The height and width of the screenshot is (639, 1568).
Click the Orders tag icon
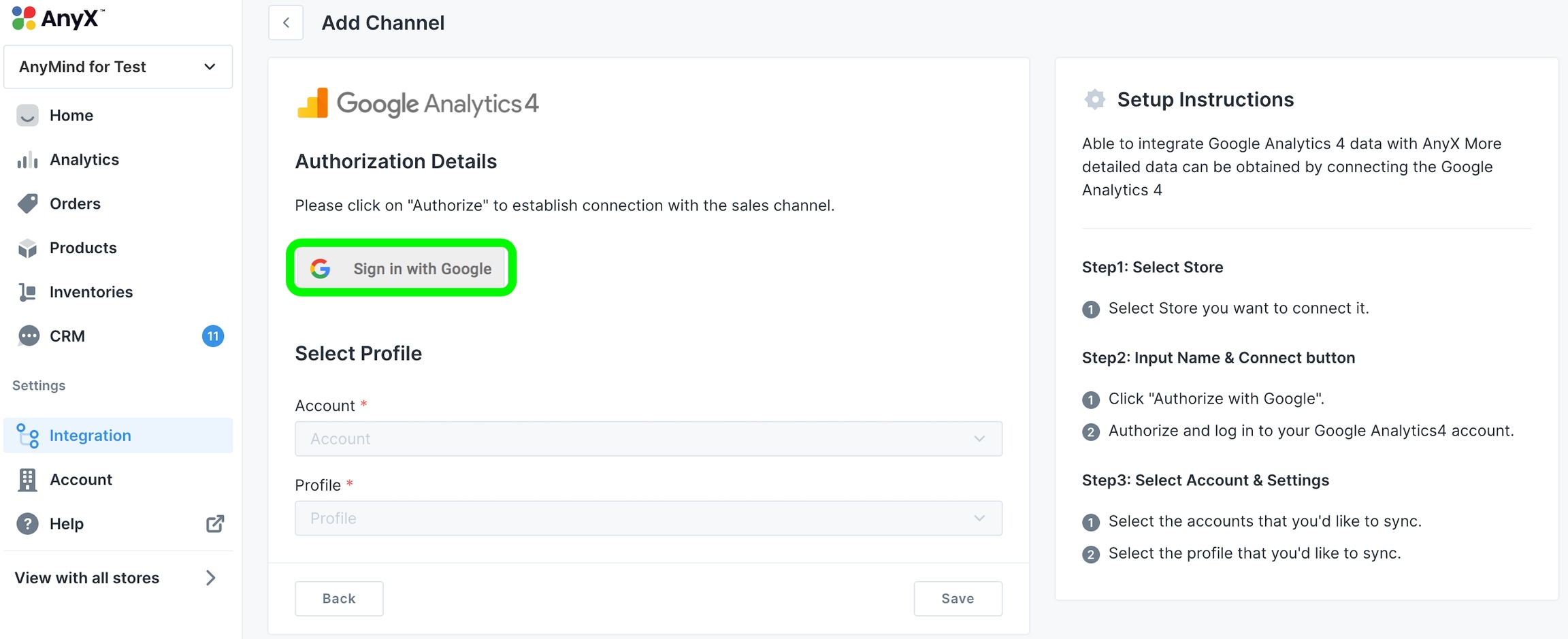click(27, 203)
